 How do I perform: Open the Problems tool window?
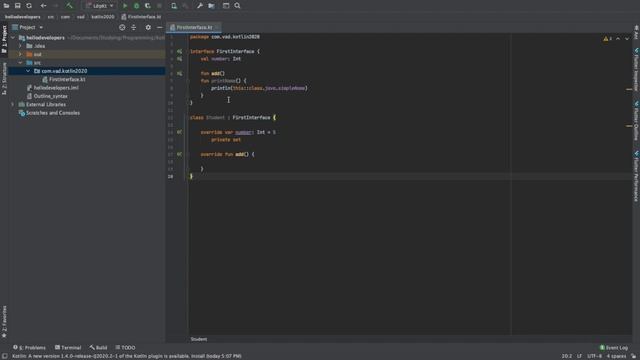click(x=29, y=348)
